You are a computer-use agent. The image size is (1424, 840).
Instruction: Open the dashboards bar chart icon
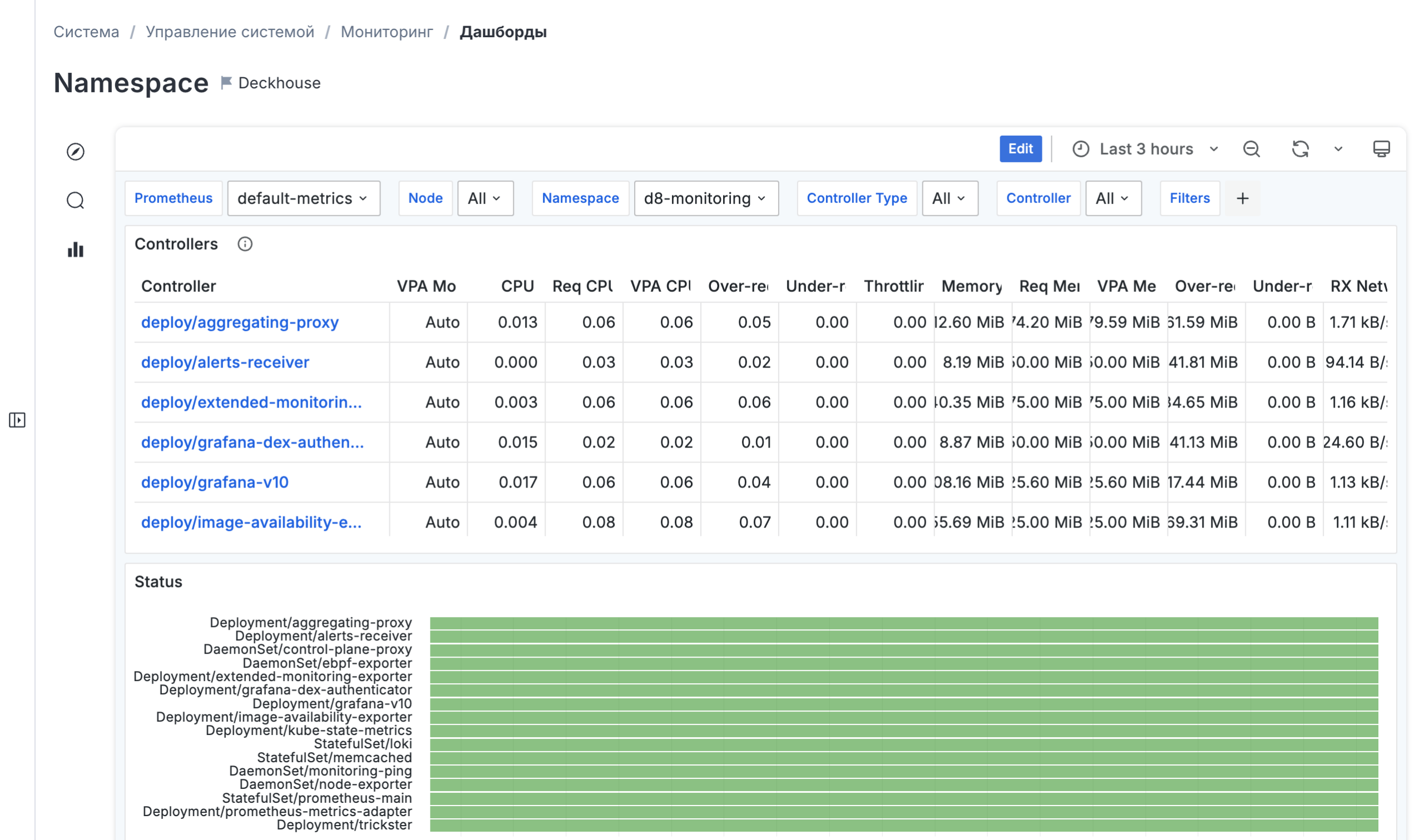point(75,250)
